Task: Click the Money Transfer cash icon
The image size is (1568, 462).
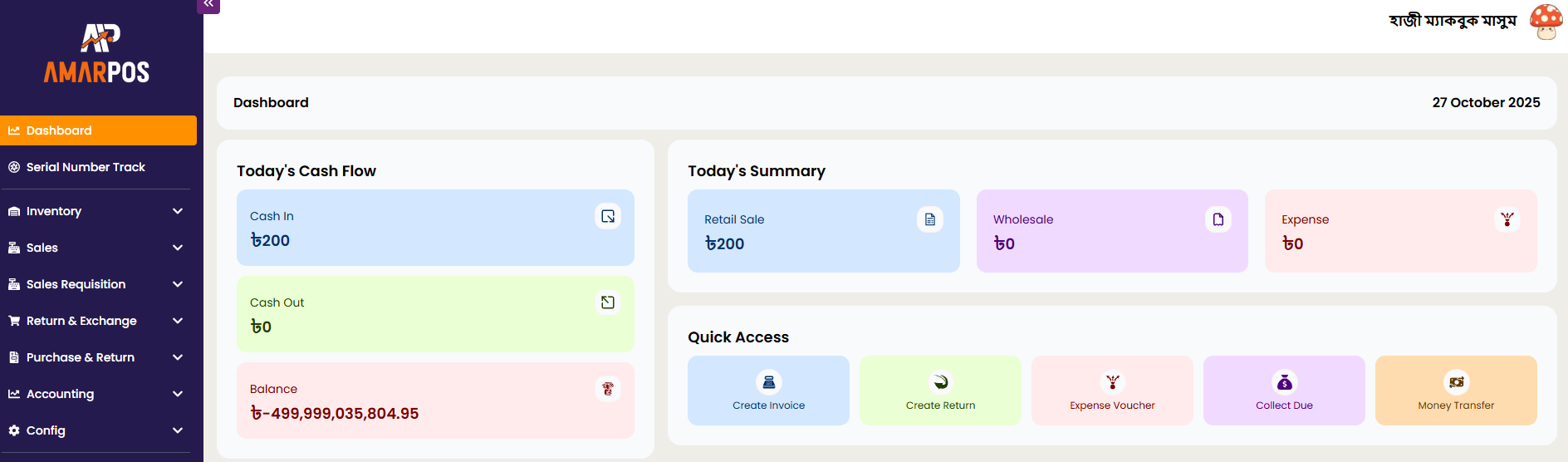Action: tap(1457, 382)
